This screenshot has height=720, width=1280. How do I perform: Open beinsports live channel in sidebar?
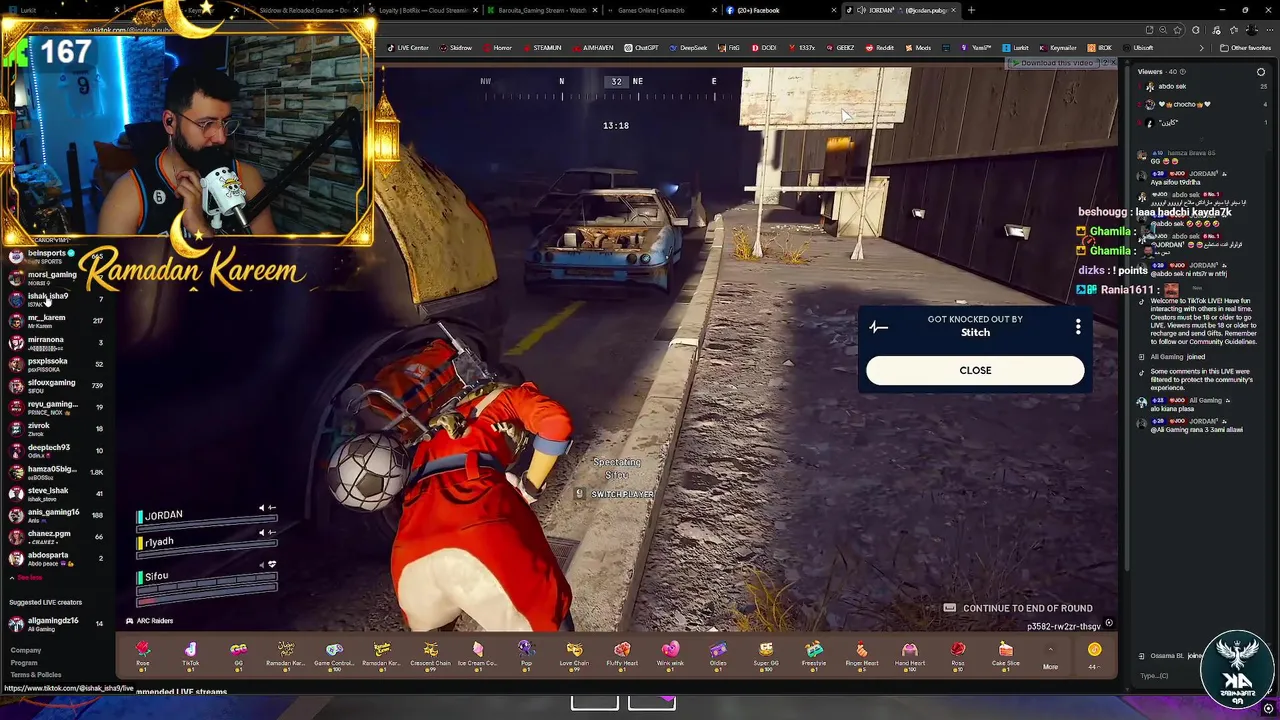pyautogui.click(x=55, y=256)
